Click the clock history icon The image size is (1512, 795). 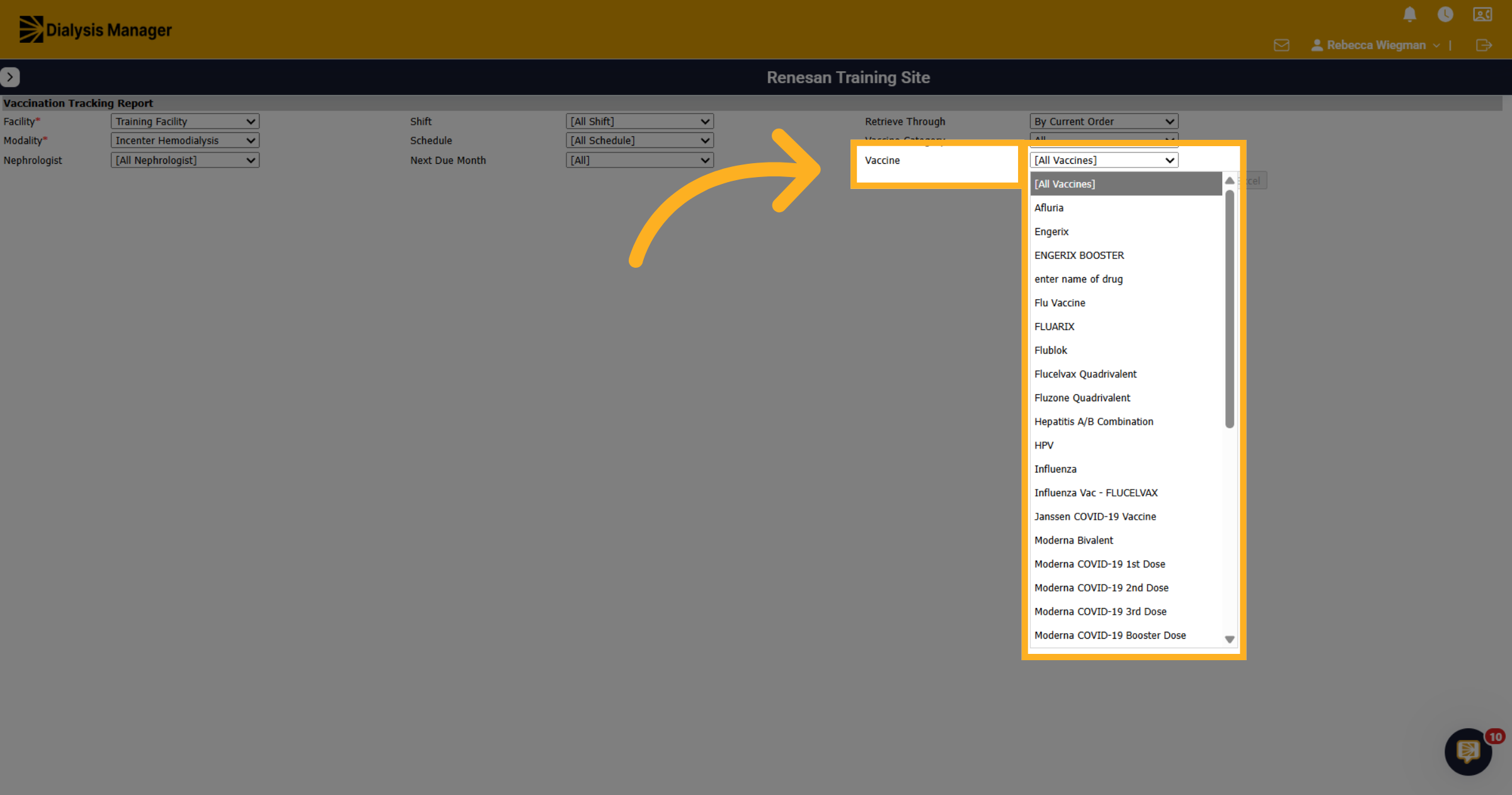(x=1445, y=14)
